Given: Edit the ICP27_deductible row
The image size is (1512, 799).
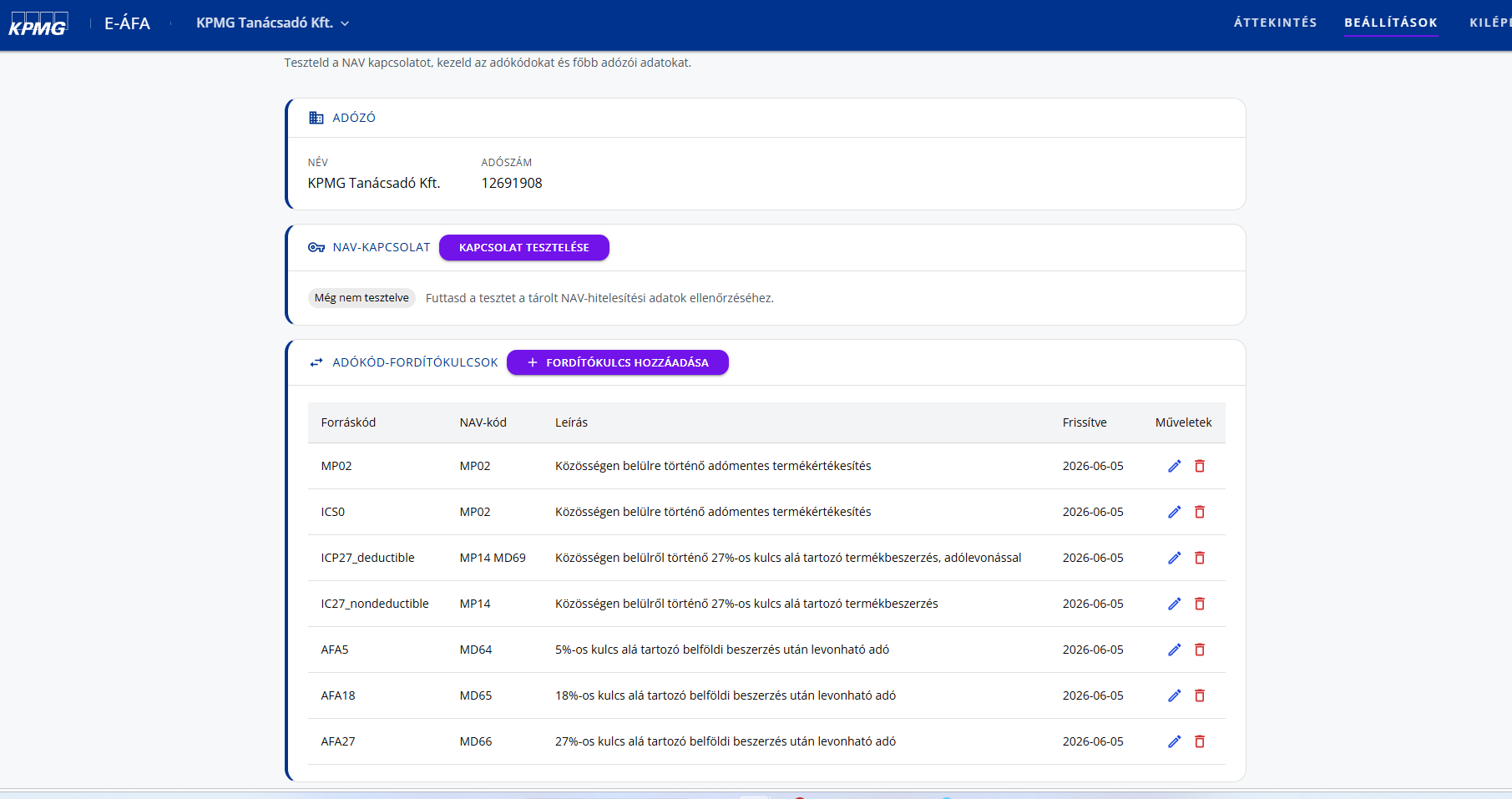Looking at the screenshot, I should pos(1174,558).
